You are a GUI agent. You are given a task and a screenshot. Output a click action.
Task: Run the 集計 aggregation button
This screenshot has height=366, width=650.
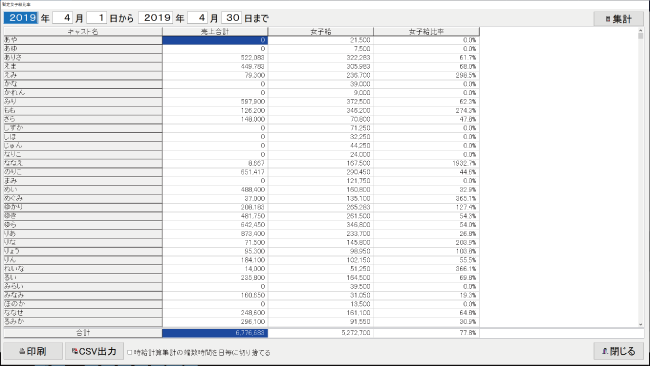coord(618,19)
